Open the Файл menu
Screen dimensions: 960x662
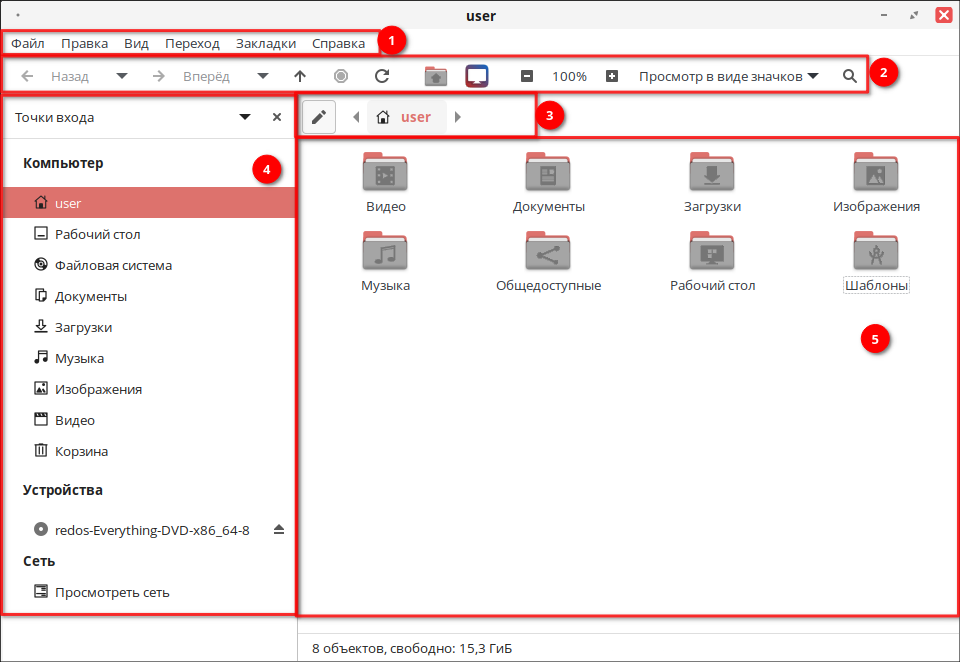(28, 43)
